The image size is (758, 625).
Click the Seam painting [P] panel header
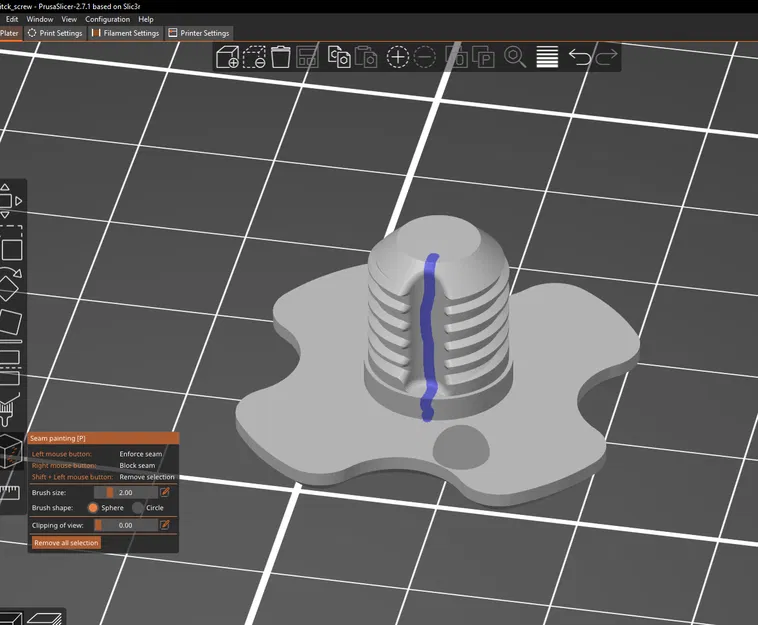pyautogui.click(x=103, y=438)
